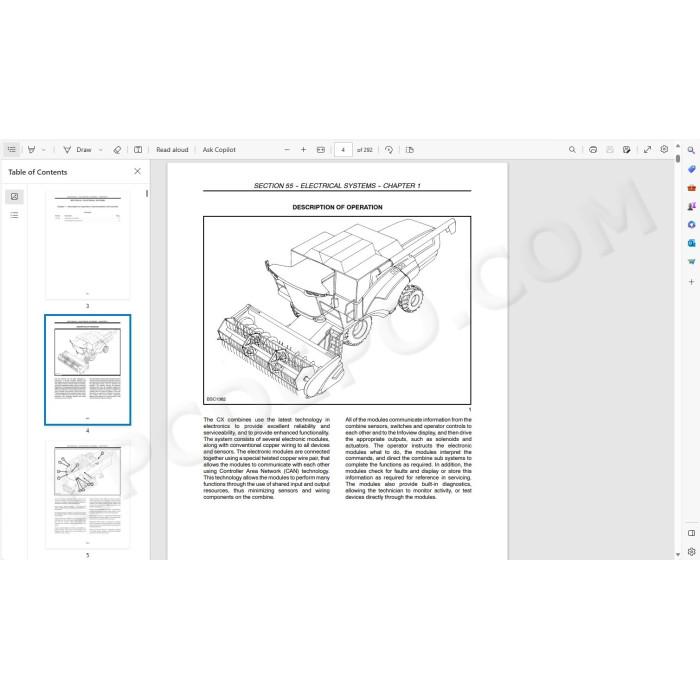Image resolution: width=700 pixels, height=700 pixels.
Task: Open page 5 thumbnail
Action: click(88, 494)
